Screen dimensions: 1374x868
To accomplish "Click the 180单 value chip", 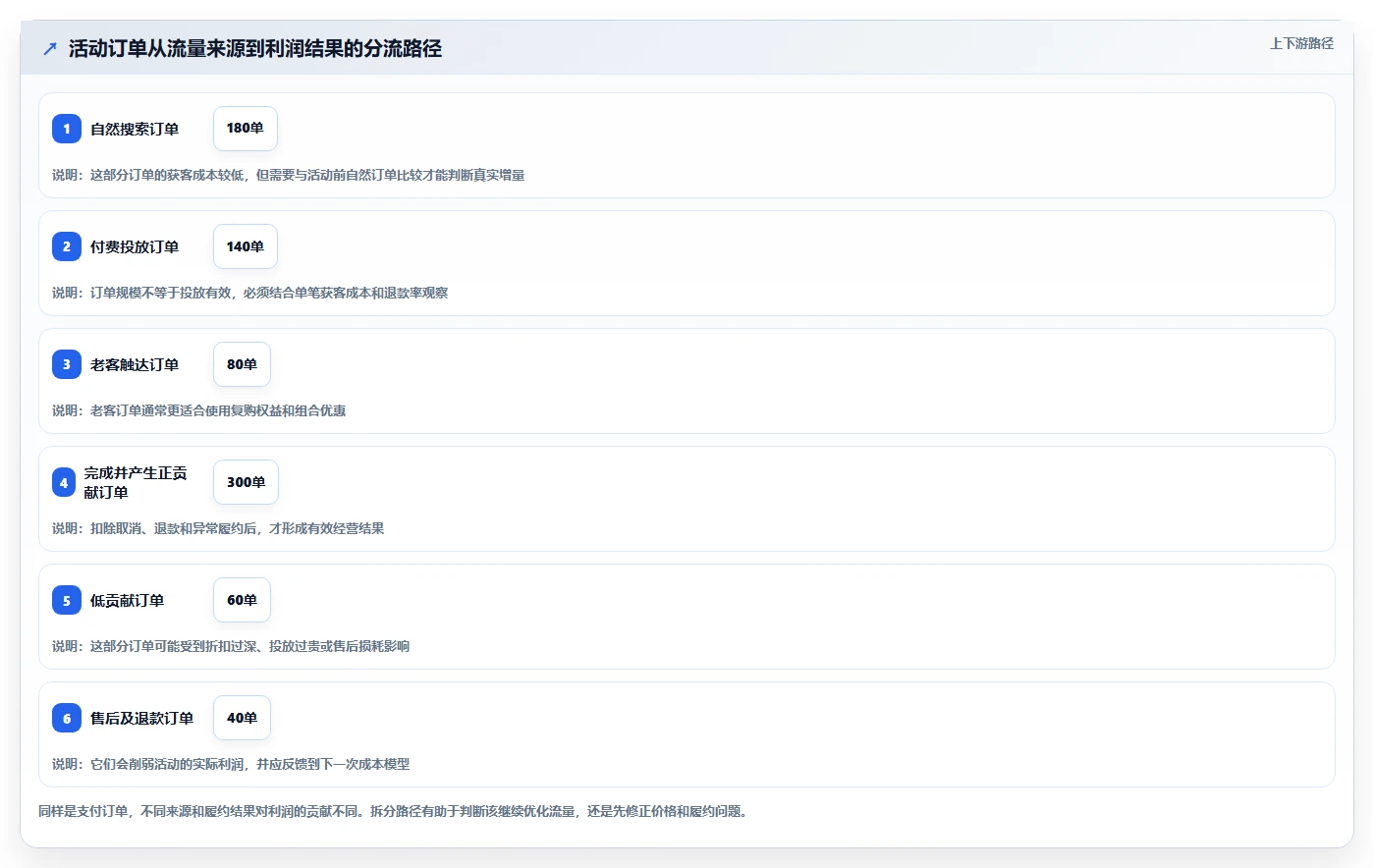I will 246,129.
